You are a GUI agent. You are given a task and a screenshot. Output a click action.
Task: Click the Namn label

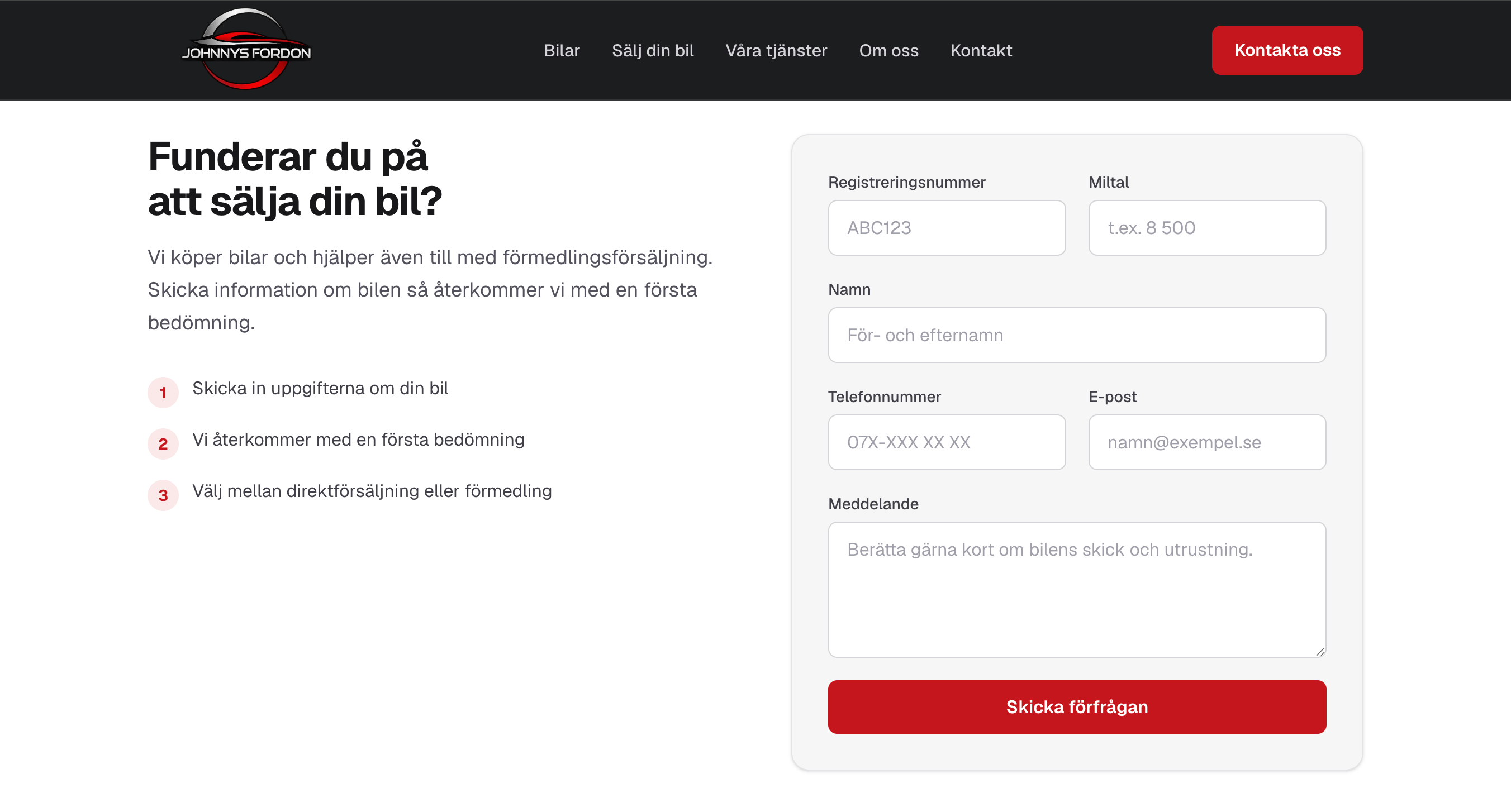pyautogui.click(x=849, y=290)
